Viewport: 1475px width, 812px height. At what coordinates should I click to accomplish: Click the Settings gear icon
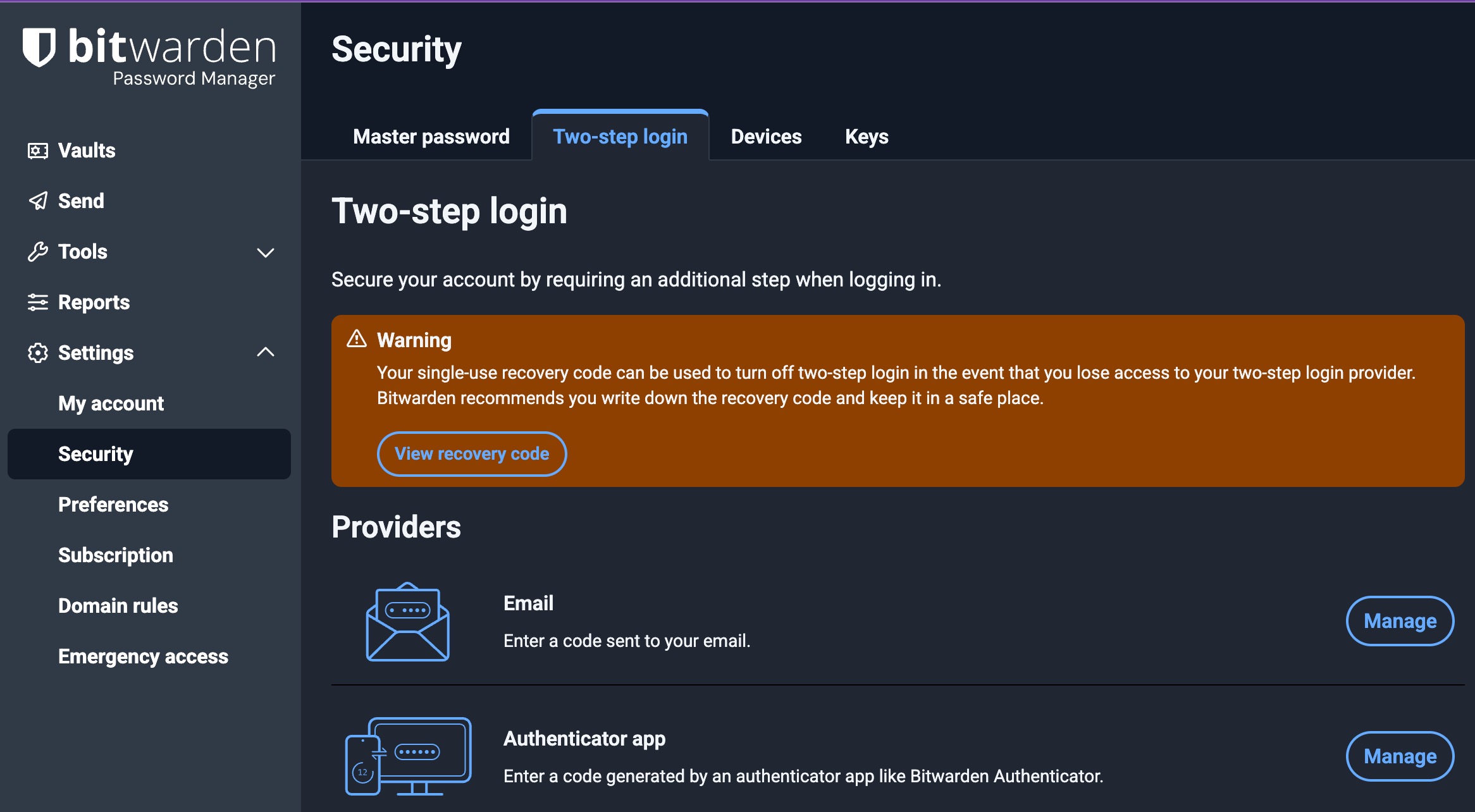[38, 353]
